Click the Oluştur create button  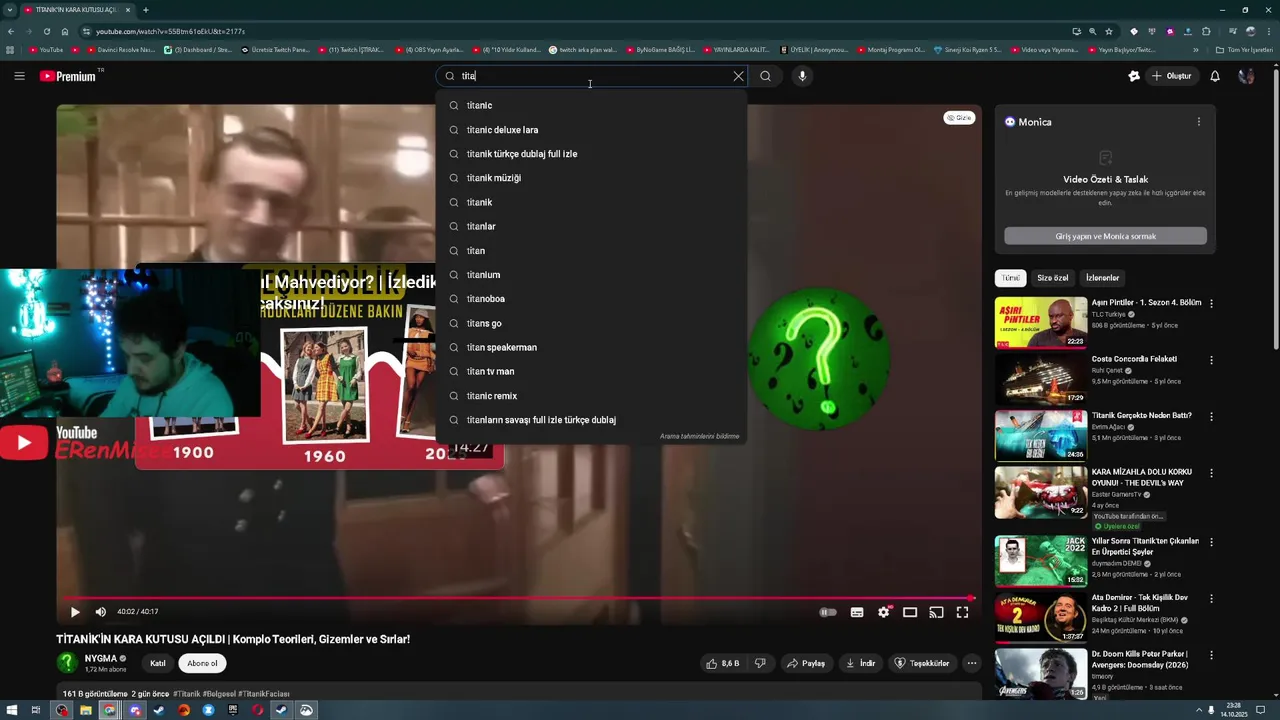[1171, 76]
